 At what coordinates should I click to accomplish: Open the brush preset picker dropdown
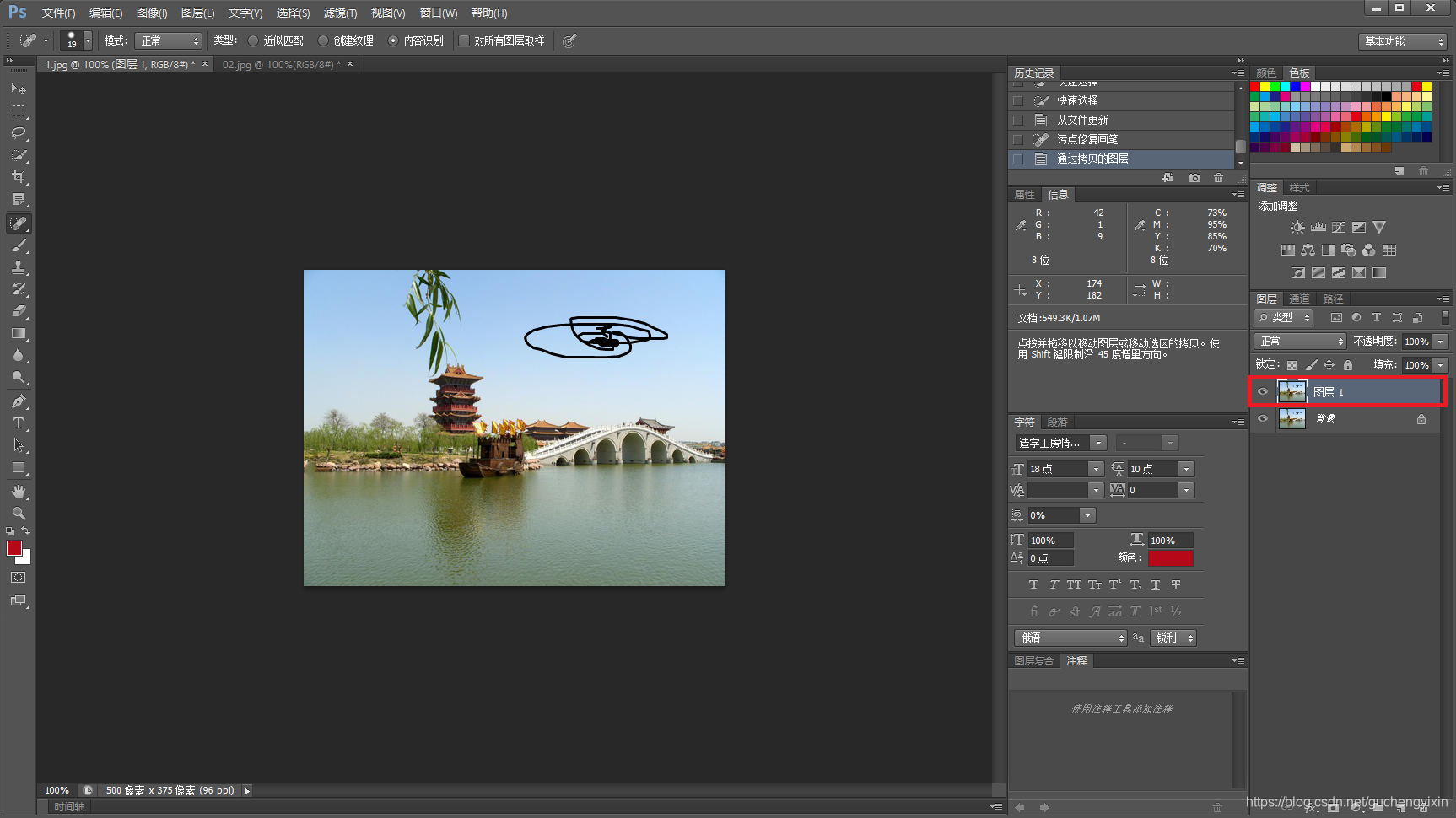(88, 40)
